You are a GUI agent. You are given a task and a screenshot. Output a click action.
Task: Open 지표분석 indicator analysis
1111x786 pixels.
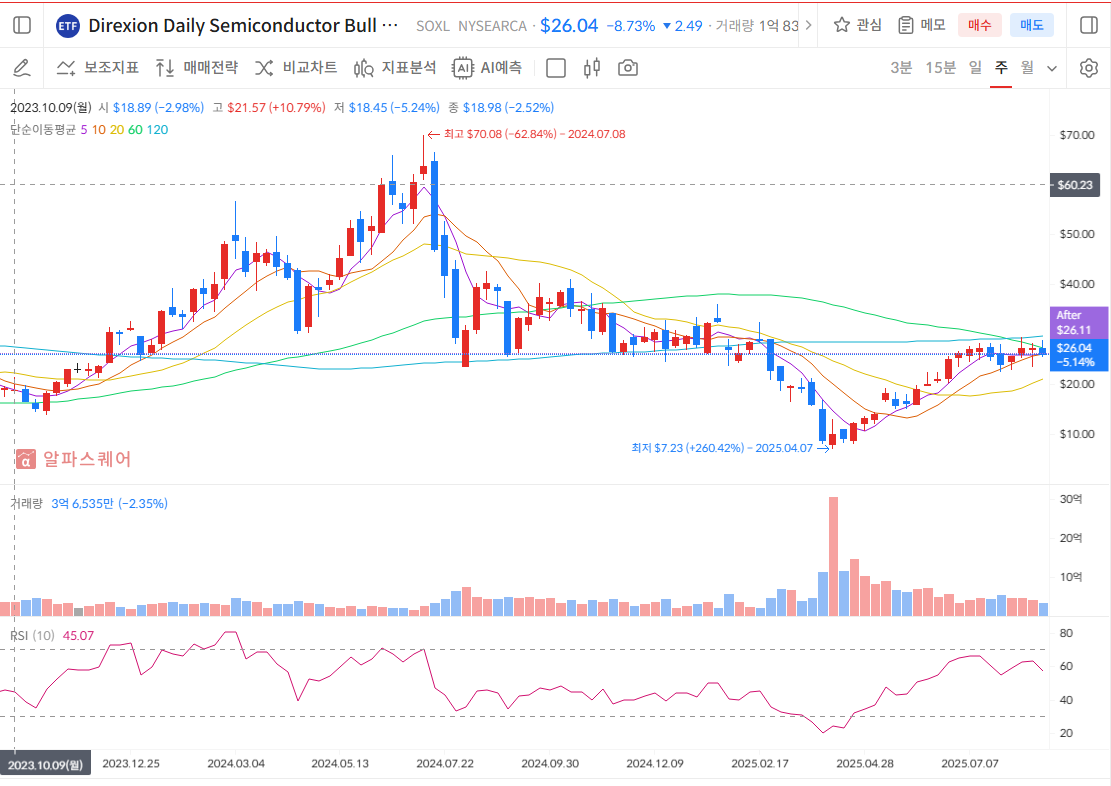pyautogui.click(x=395, y=68)
